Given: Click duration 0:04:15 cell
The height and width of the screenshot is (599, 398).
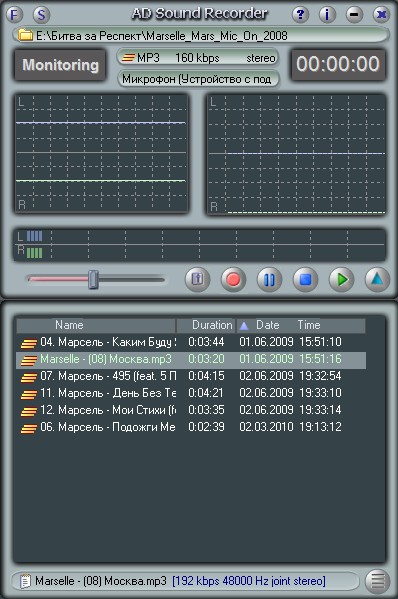Looking at the screenshot, I should (x=206, y=376).
